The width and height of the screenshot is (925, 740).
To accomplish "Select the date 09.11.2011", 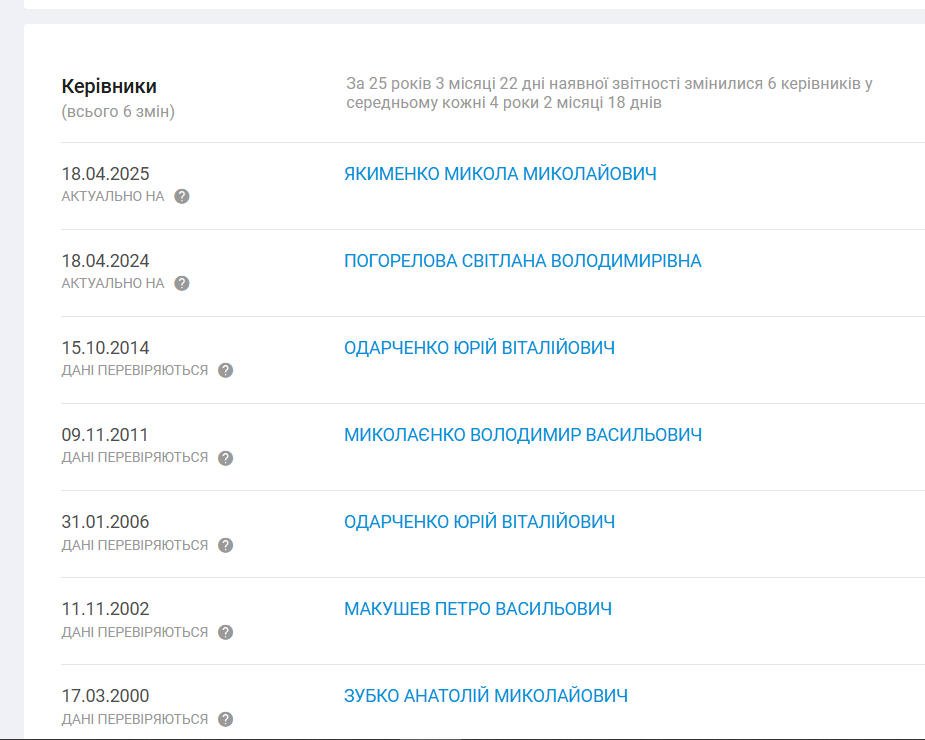I will 105,435.
